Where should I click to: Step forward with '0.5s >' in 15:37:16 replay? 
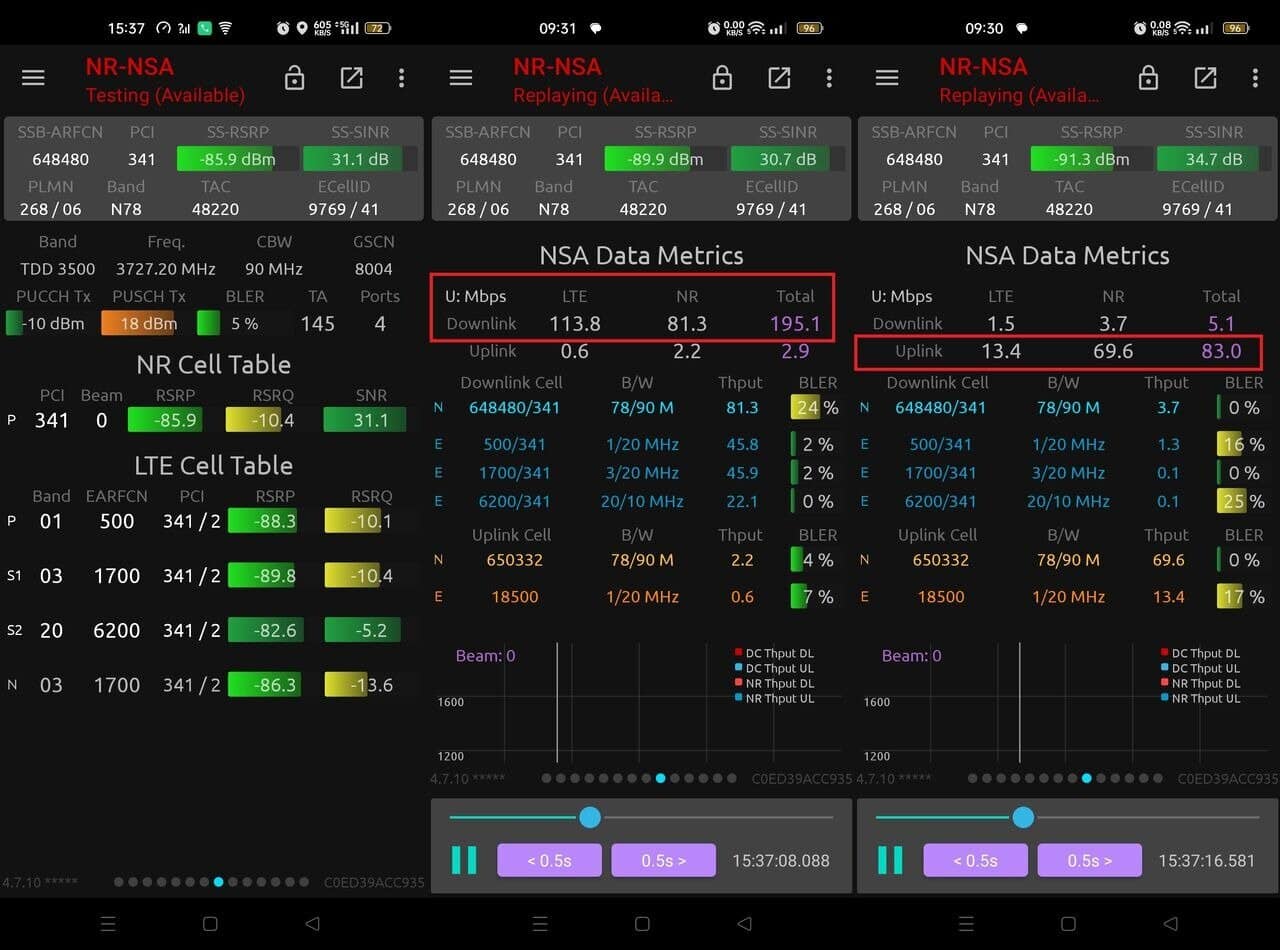pyautogui.click(x=1089, y=860)
